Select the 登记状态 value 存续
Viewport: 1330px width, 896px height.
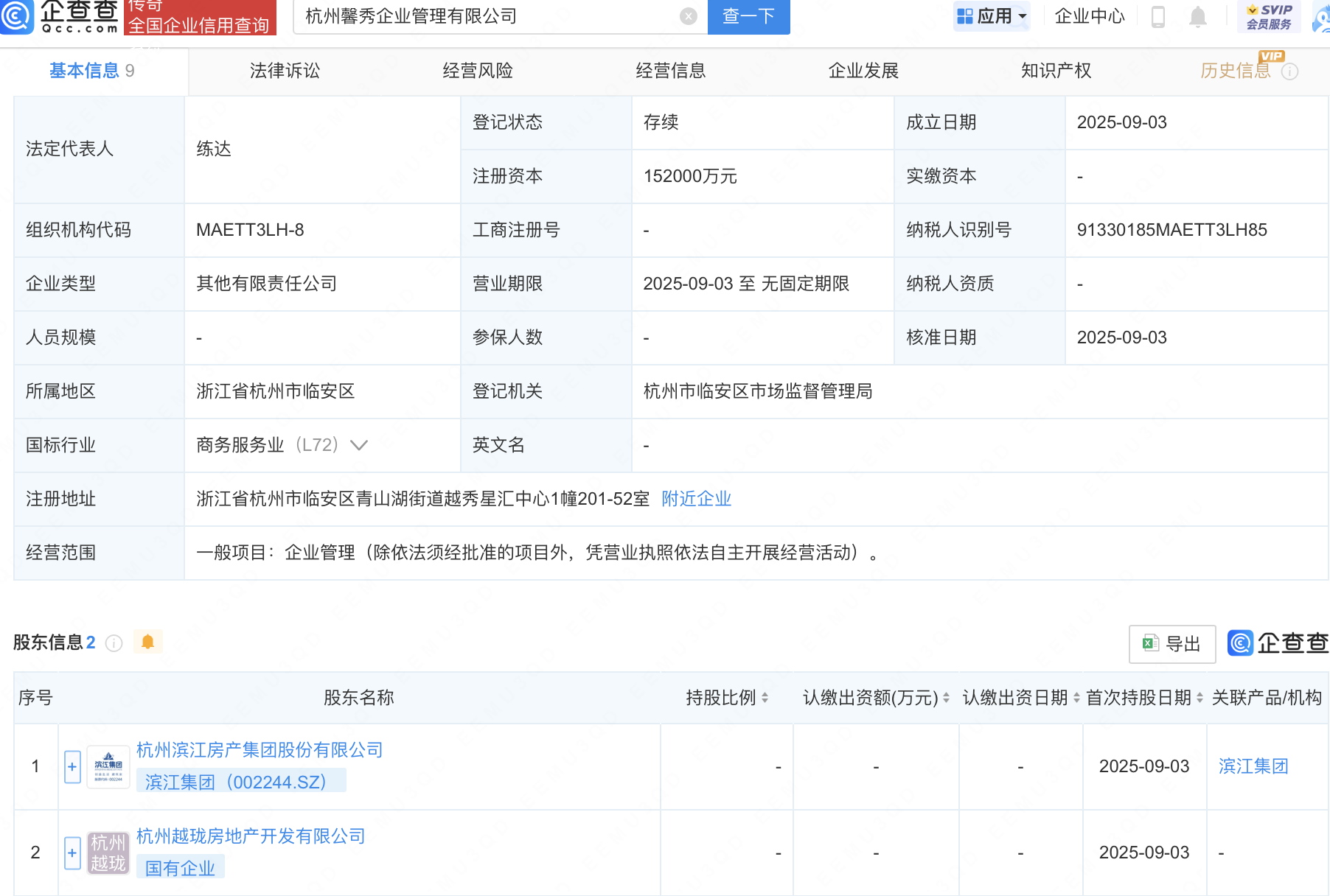click(x=661, y=122)
